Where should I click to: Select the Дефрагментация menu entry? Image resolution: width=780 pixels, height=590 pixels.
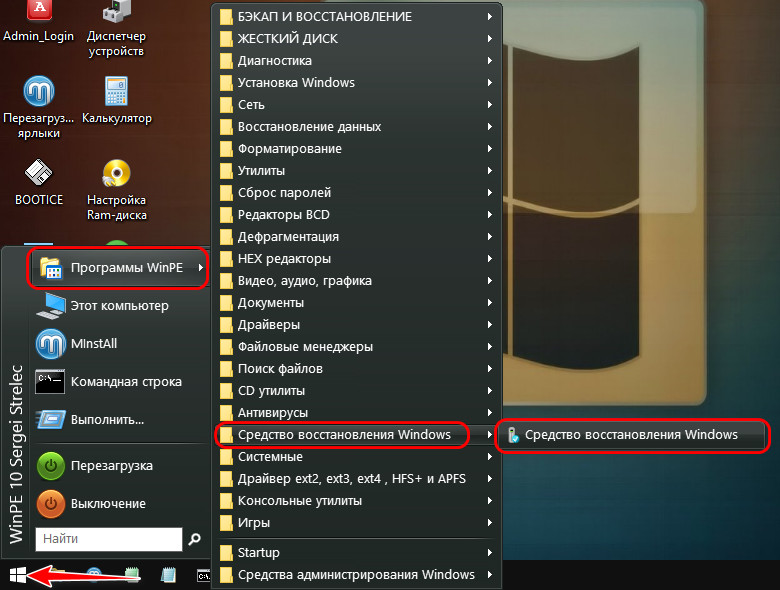click(x=356, y=237)
